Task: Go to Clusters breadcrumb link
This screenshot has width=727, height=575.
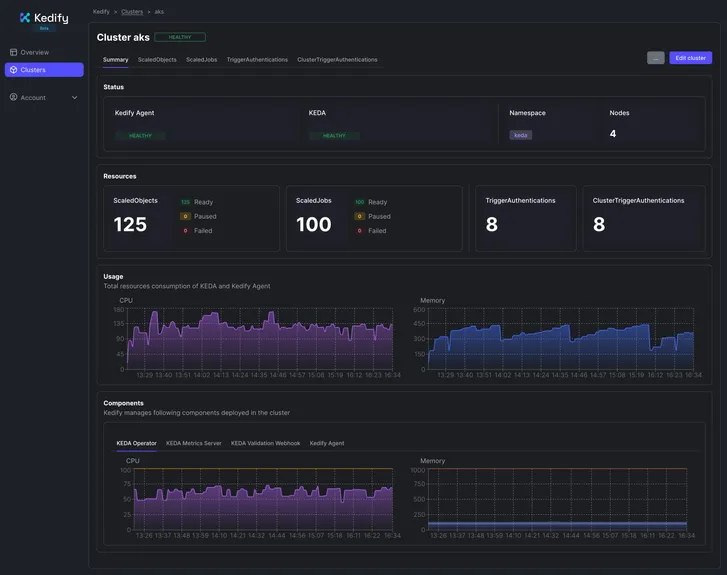Action: click(132, 12)
